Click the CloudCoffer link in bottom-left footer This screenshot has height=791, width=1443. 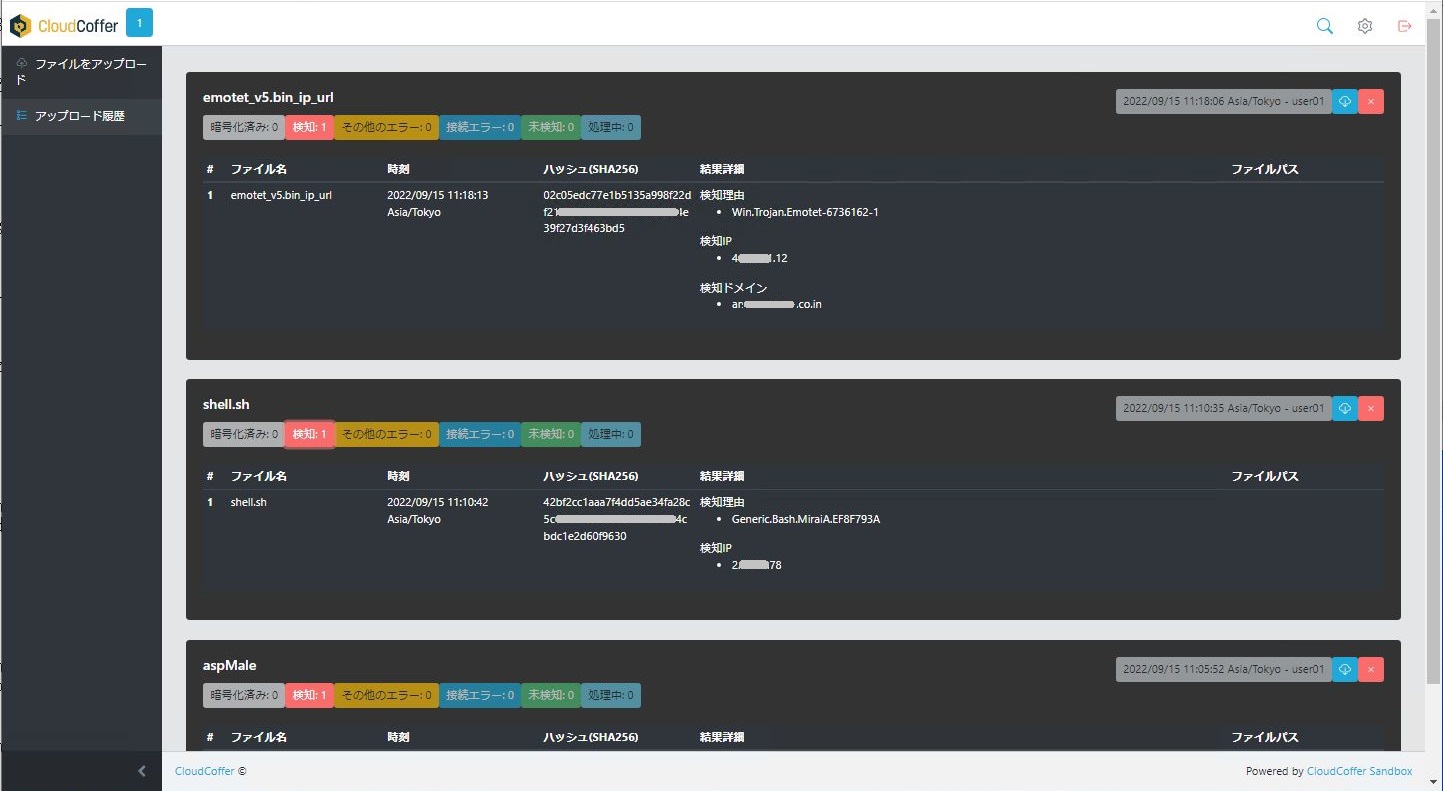pos(205,771)
